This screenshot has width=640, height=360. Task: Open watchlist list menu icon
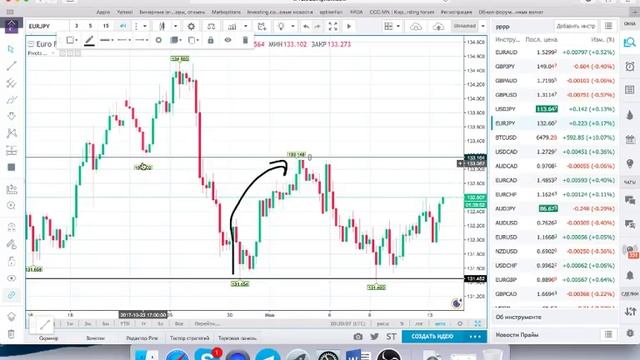(608, 26)
